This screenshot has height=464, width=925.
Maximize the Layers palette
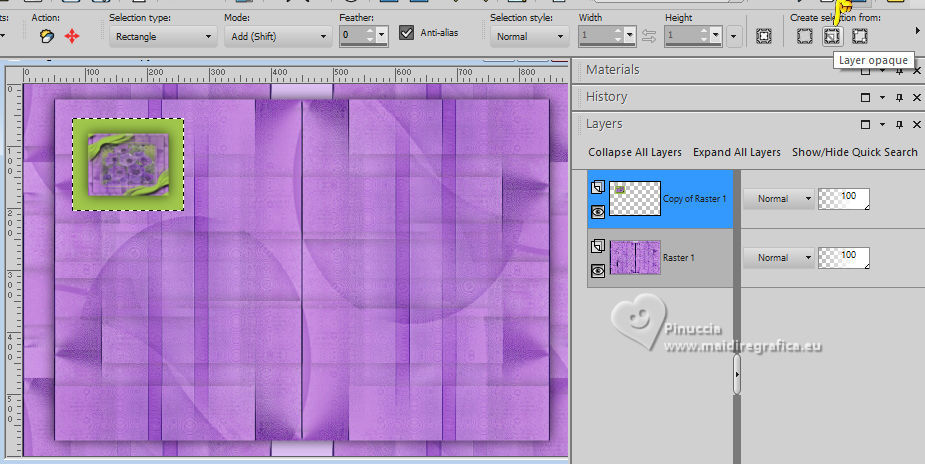865,124
